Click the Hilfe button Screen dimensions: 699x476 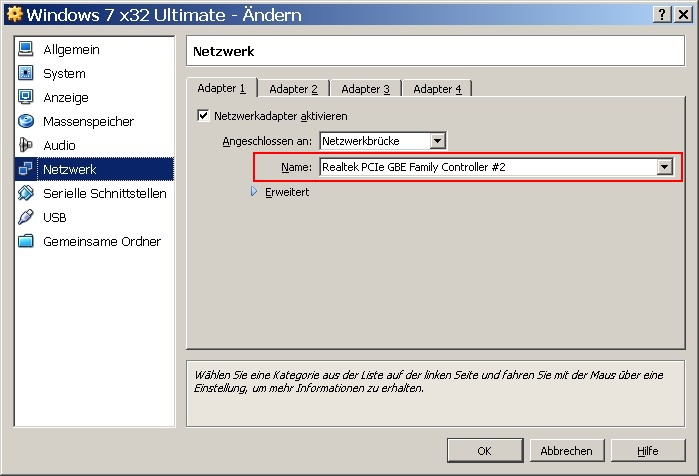(x=648, y=451)
